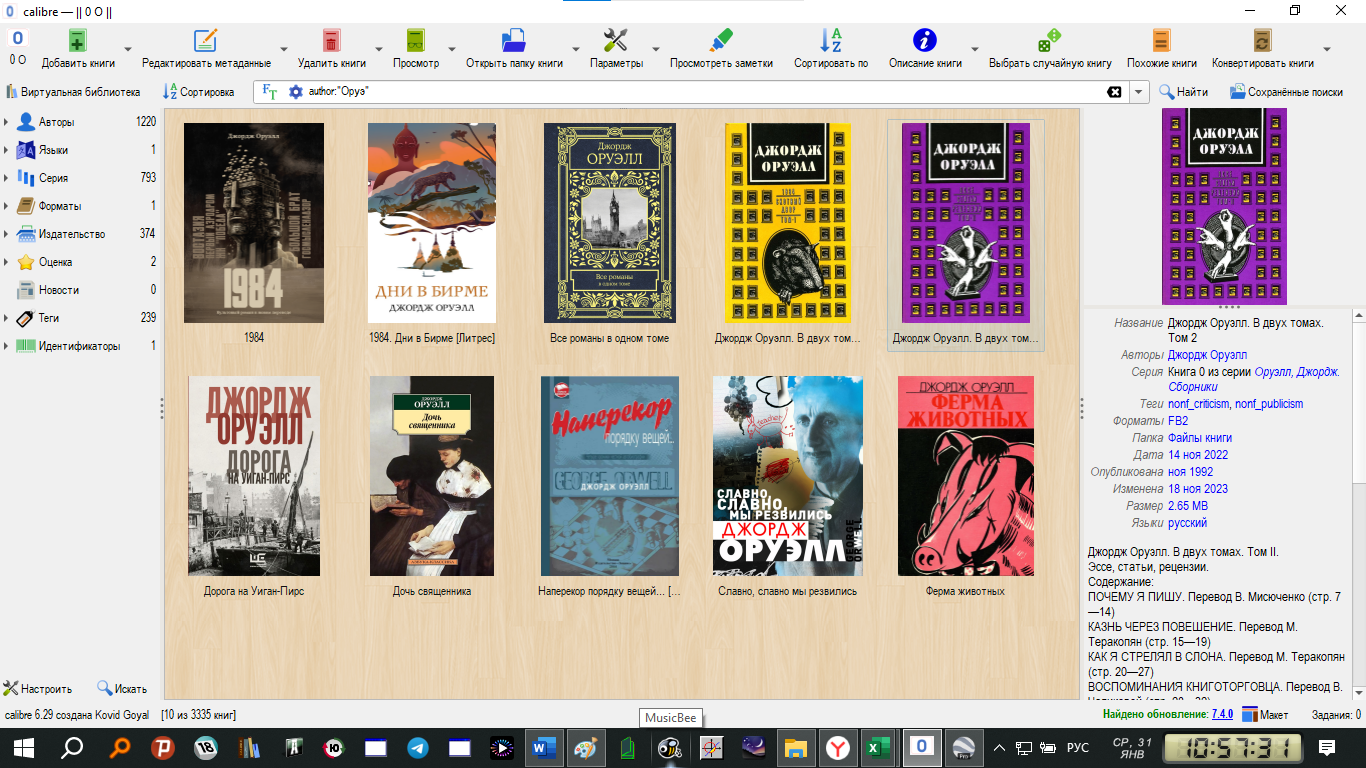The image size is (1366, 768).
Task: Click Открыть папку книги folder icon
Action: pos(514,40)
